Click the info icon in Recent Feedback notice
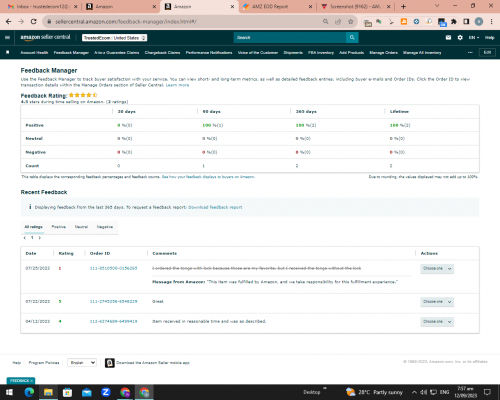This screenshot has height=400, width=500. (30, 207)
